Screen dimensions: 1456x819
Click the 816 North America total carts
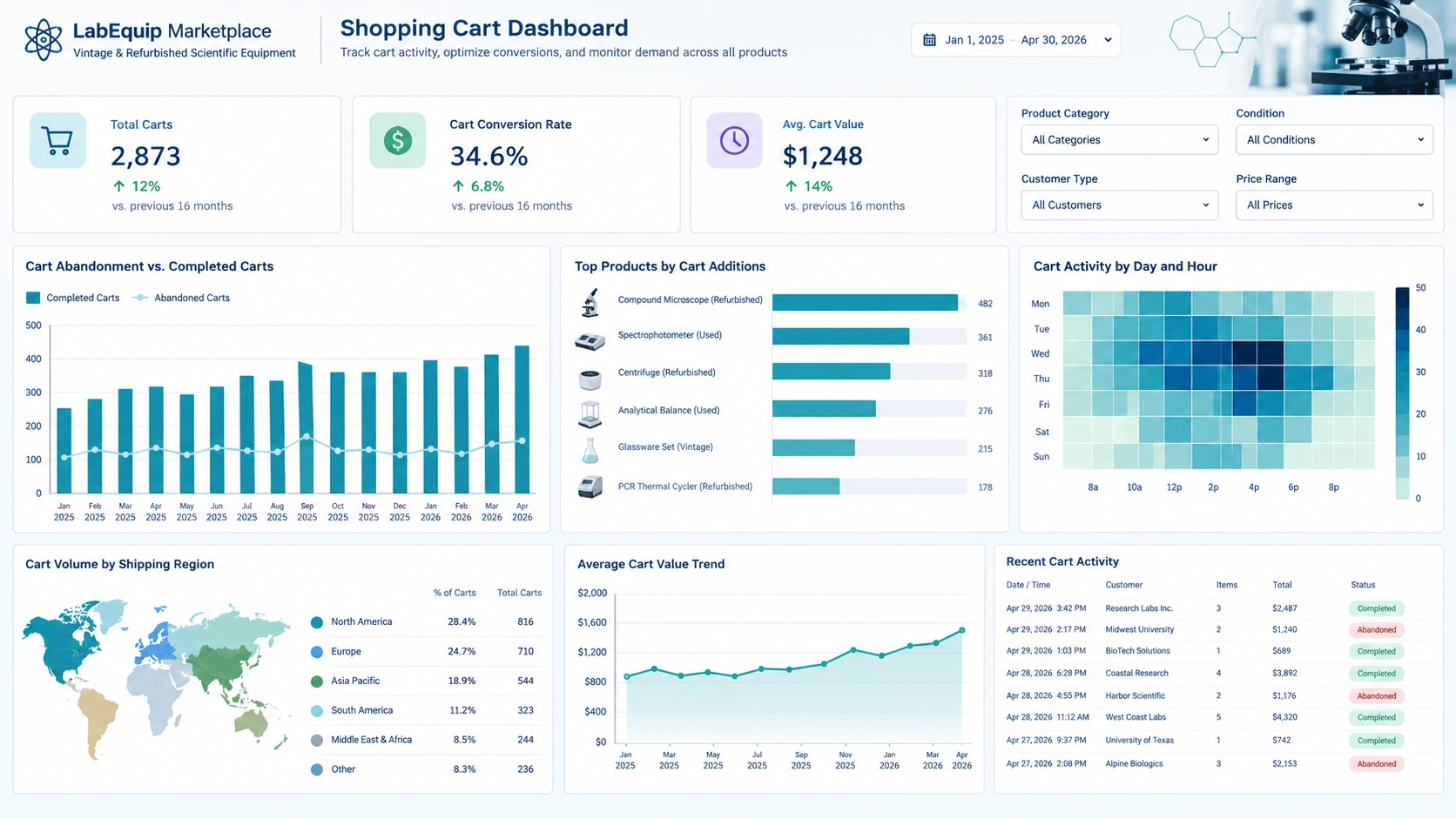[x=525, y=622]
